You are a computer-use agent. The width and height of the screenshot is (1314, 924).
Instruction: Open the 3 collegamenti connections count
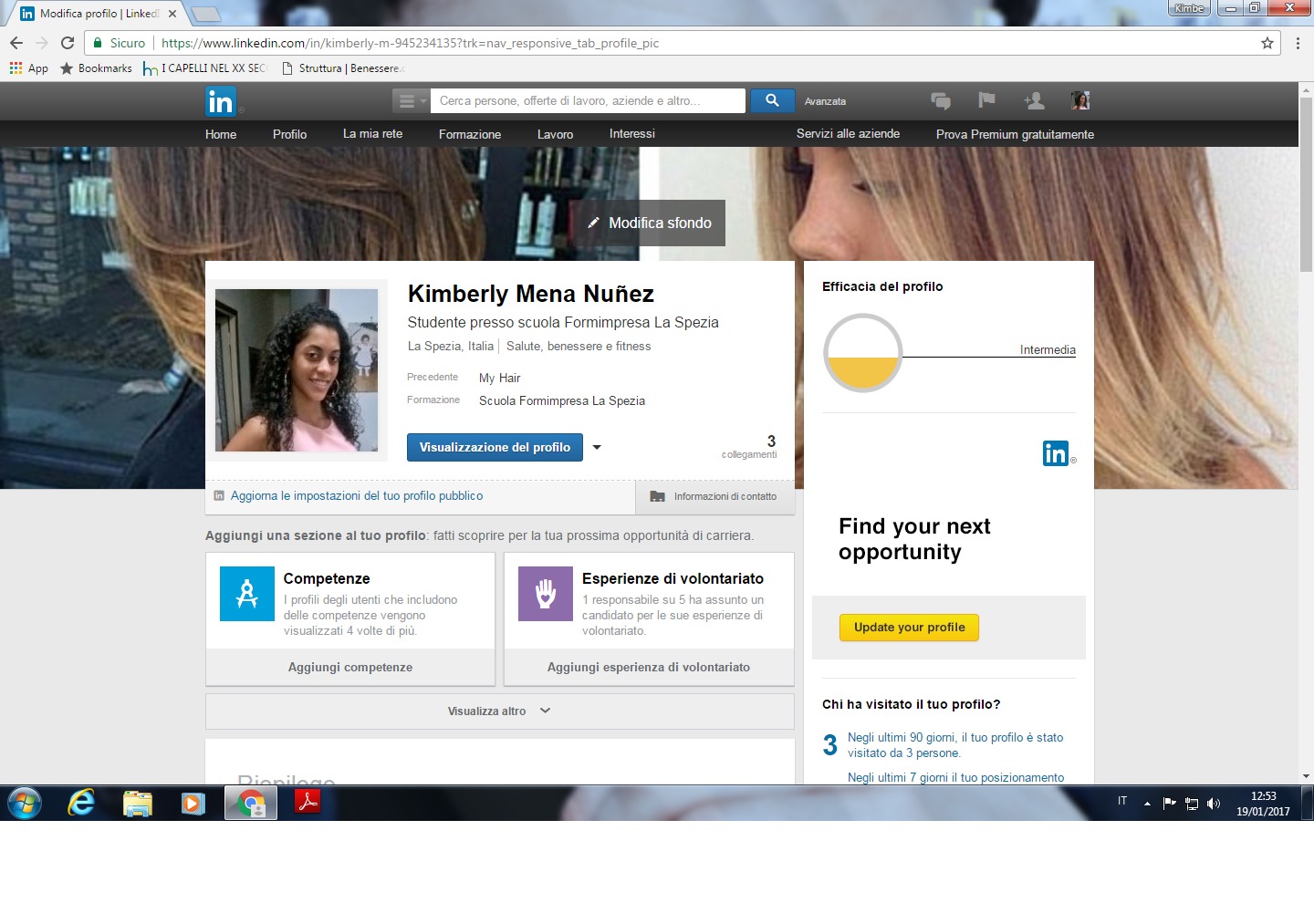tap(750, 447)
